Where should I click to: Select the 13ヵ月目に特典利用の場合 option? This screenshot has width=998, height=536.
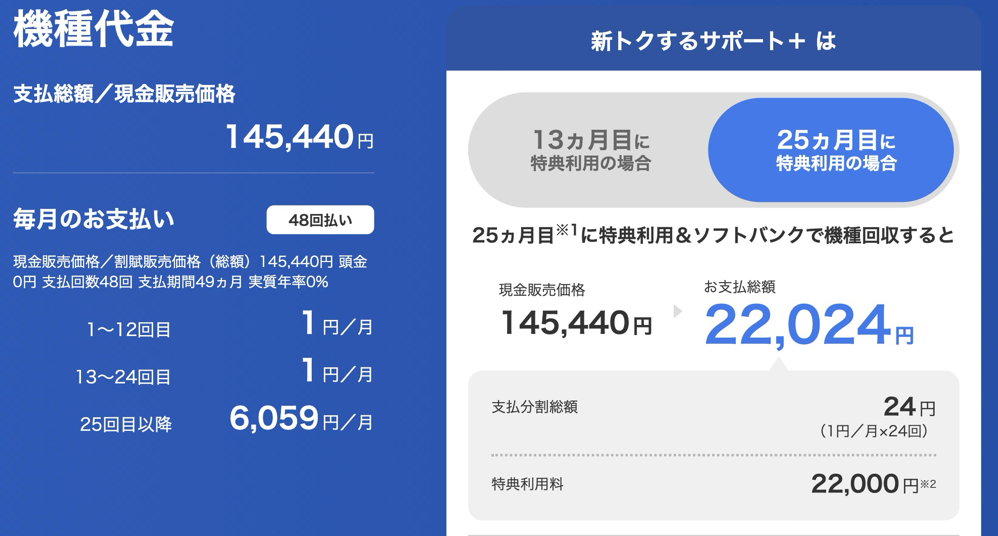(x=590, y=151)
